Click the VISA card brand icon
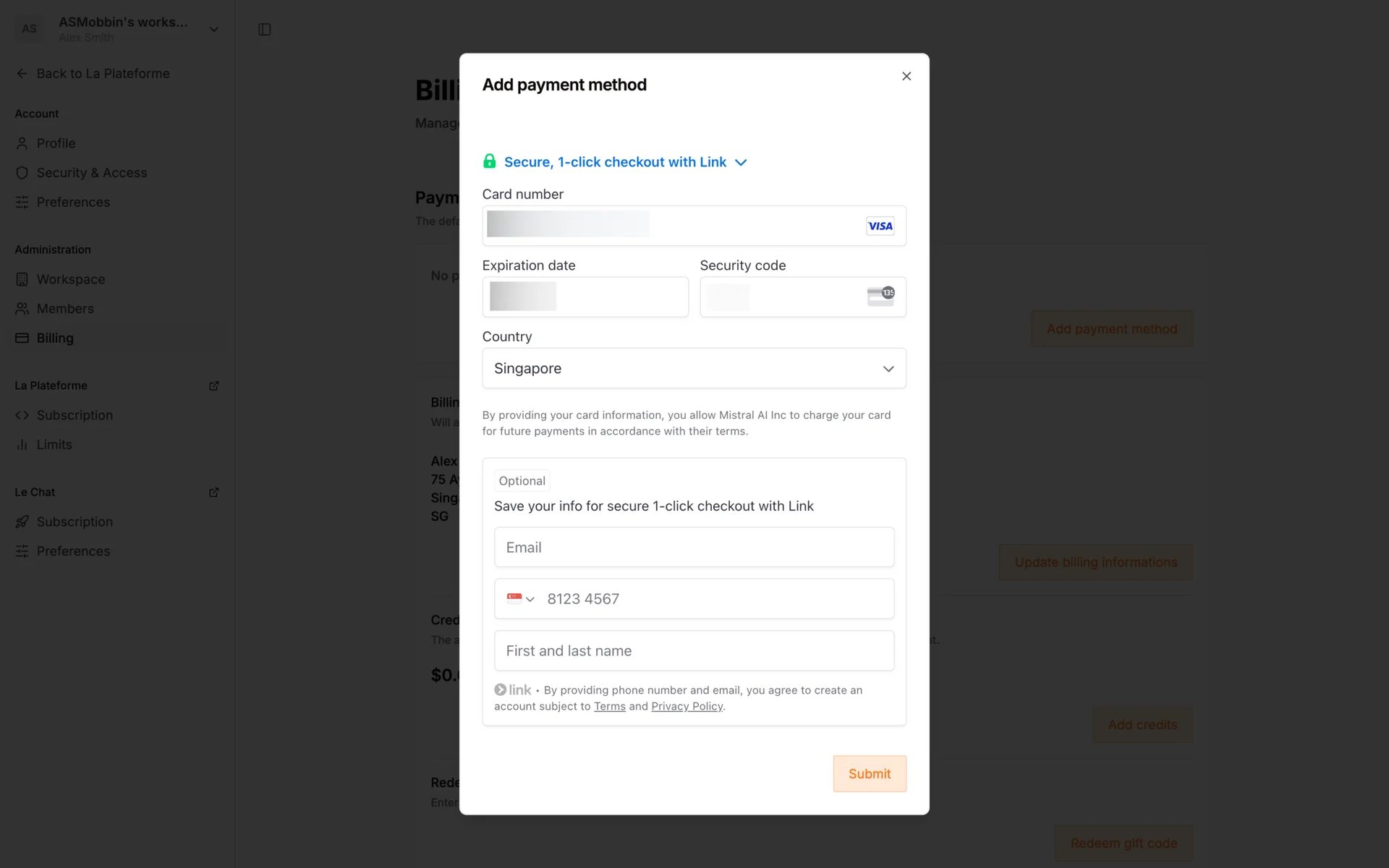The height and width of the screenshot is (868, 1389). click(x=880, y=226)
